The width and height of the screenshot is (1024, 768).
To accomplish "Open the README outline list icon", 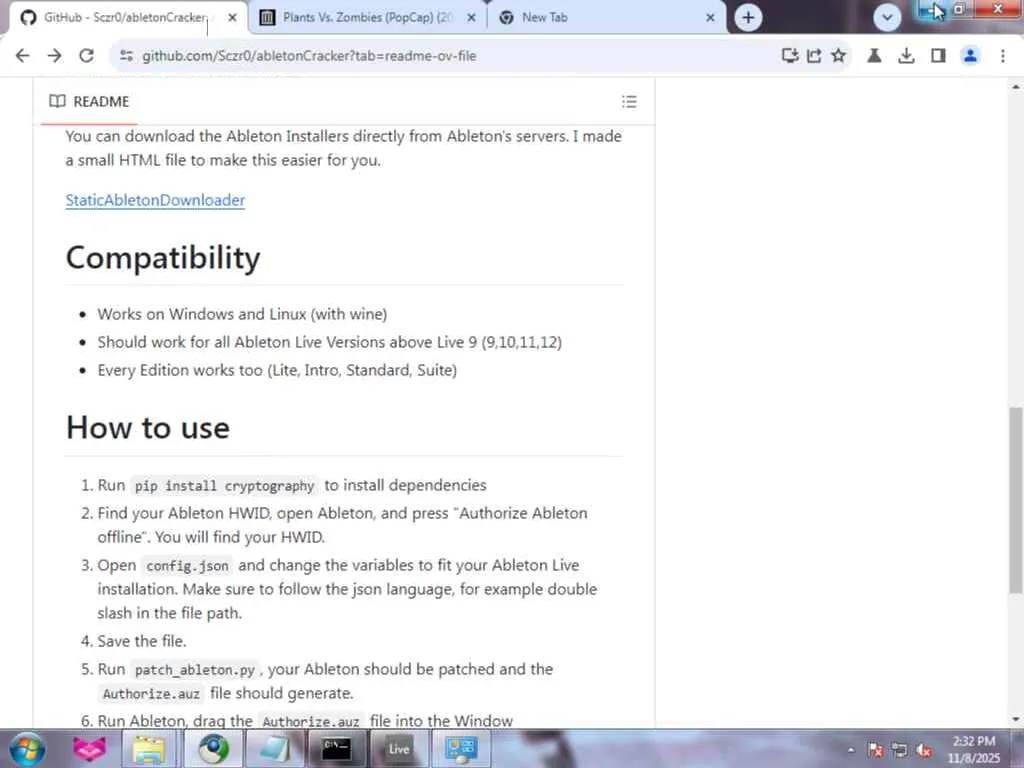I will click(x=629, y=101).
